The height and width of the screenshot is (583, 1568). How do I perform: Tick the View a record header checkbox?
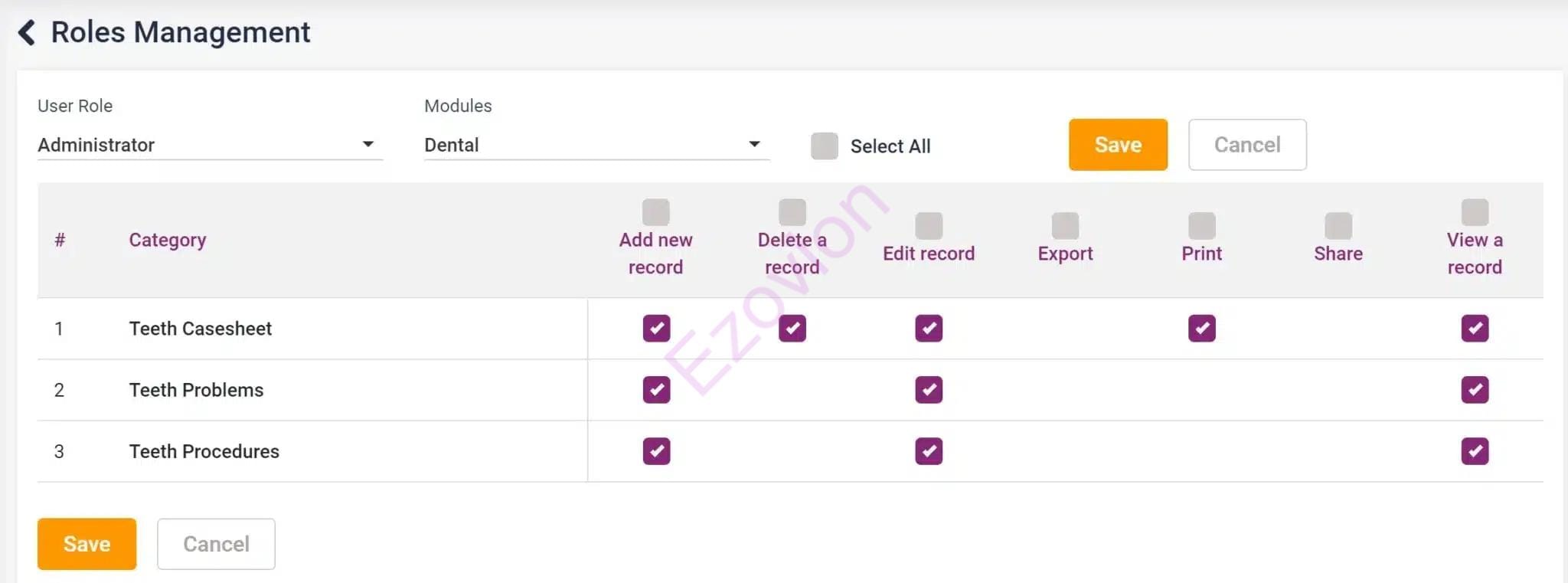click(1475, 212)
